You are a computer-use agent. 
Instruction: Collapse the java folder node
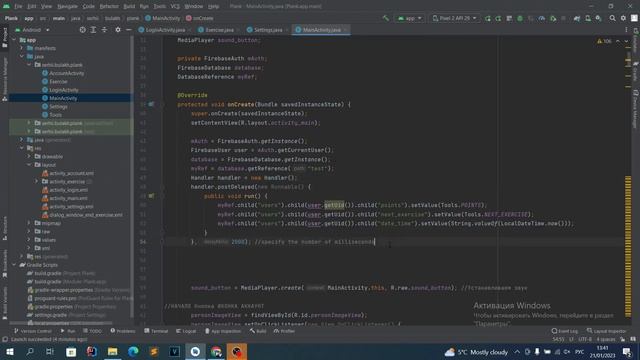pyautogui.click(x=22, y=56)
